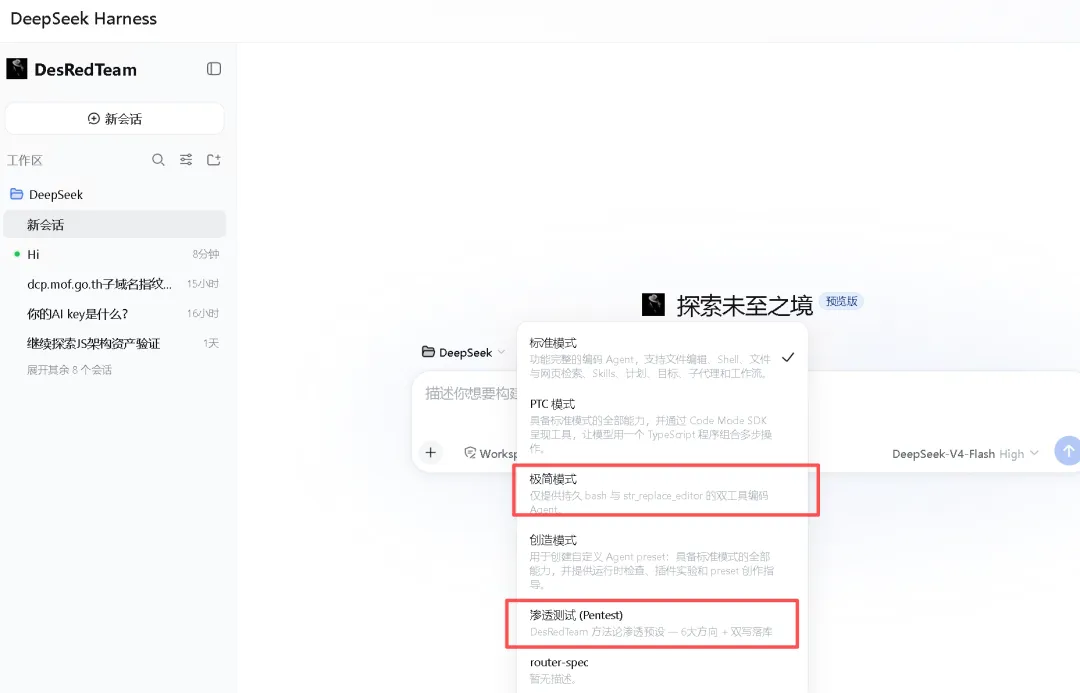Viewport: 1080px width, 693px height.
Task: Open dcp.mof.go.th subdomain conversation
Action: tap(114, 284)
